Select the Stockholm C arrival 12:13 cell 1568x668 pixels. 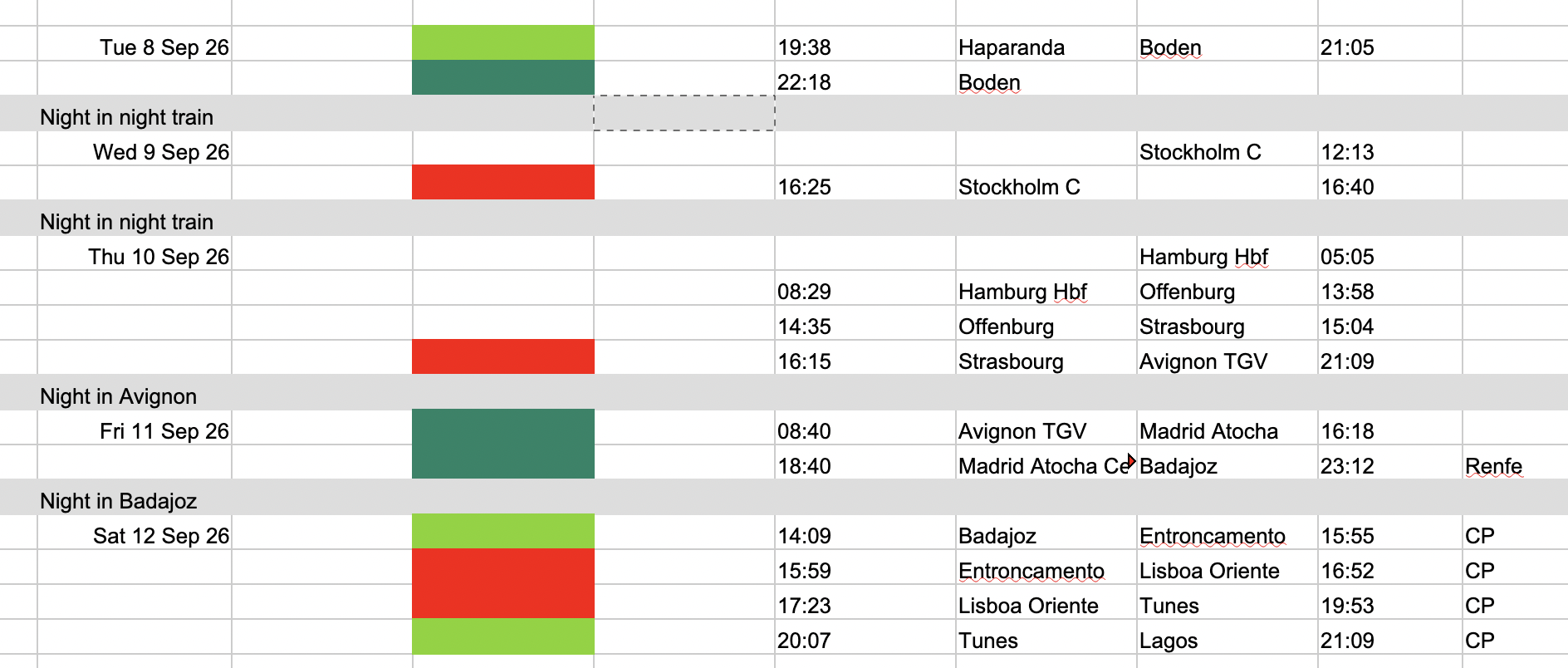(x=1389, y=152)
